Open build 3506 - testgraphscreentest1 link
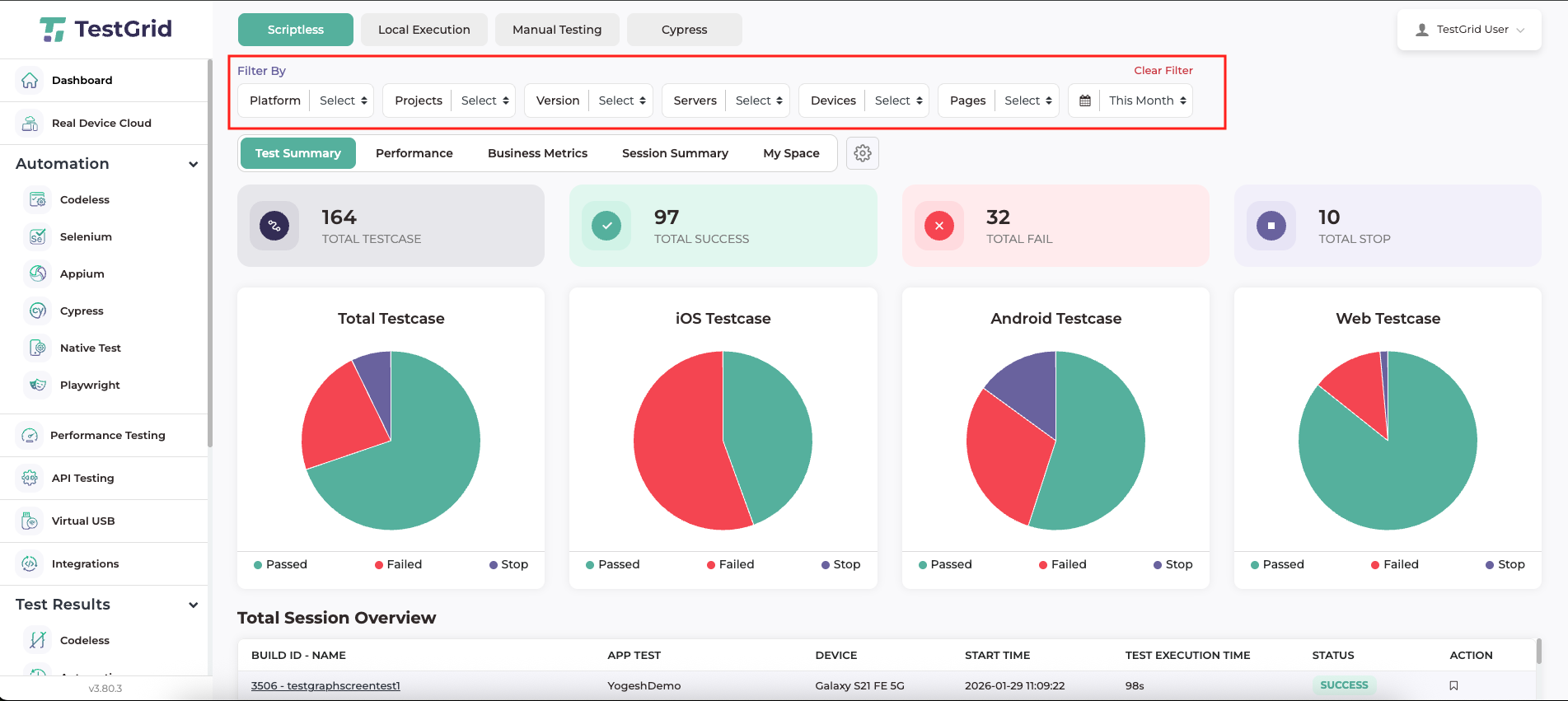This screenshot has width=1568, height=701. pyautogui.click(x=325, y=685)
